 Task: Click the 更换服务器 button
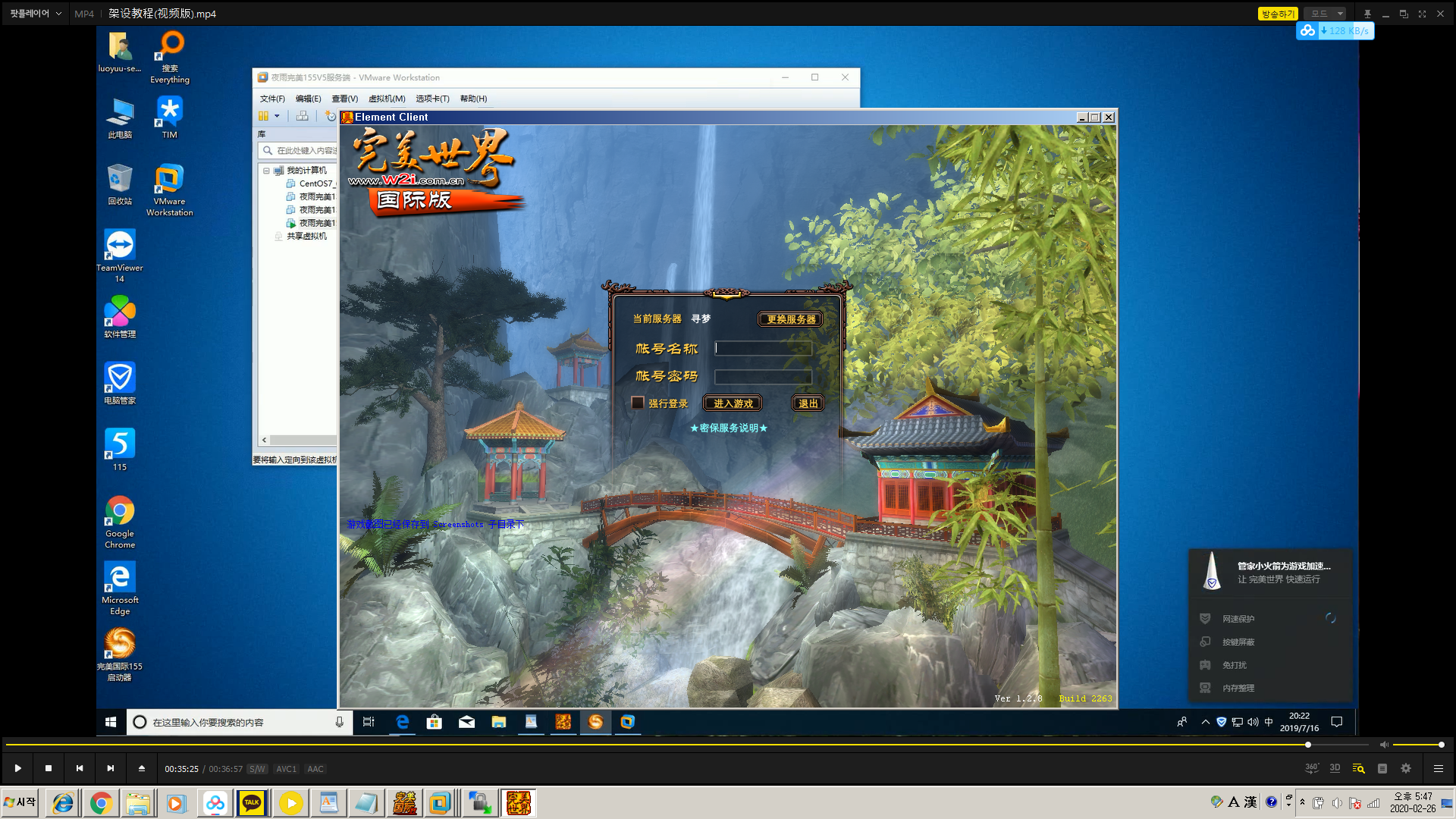790,319
